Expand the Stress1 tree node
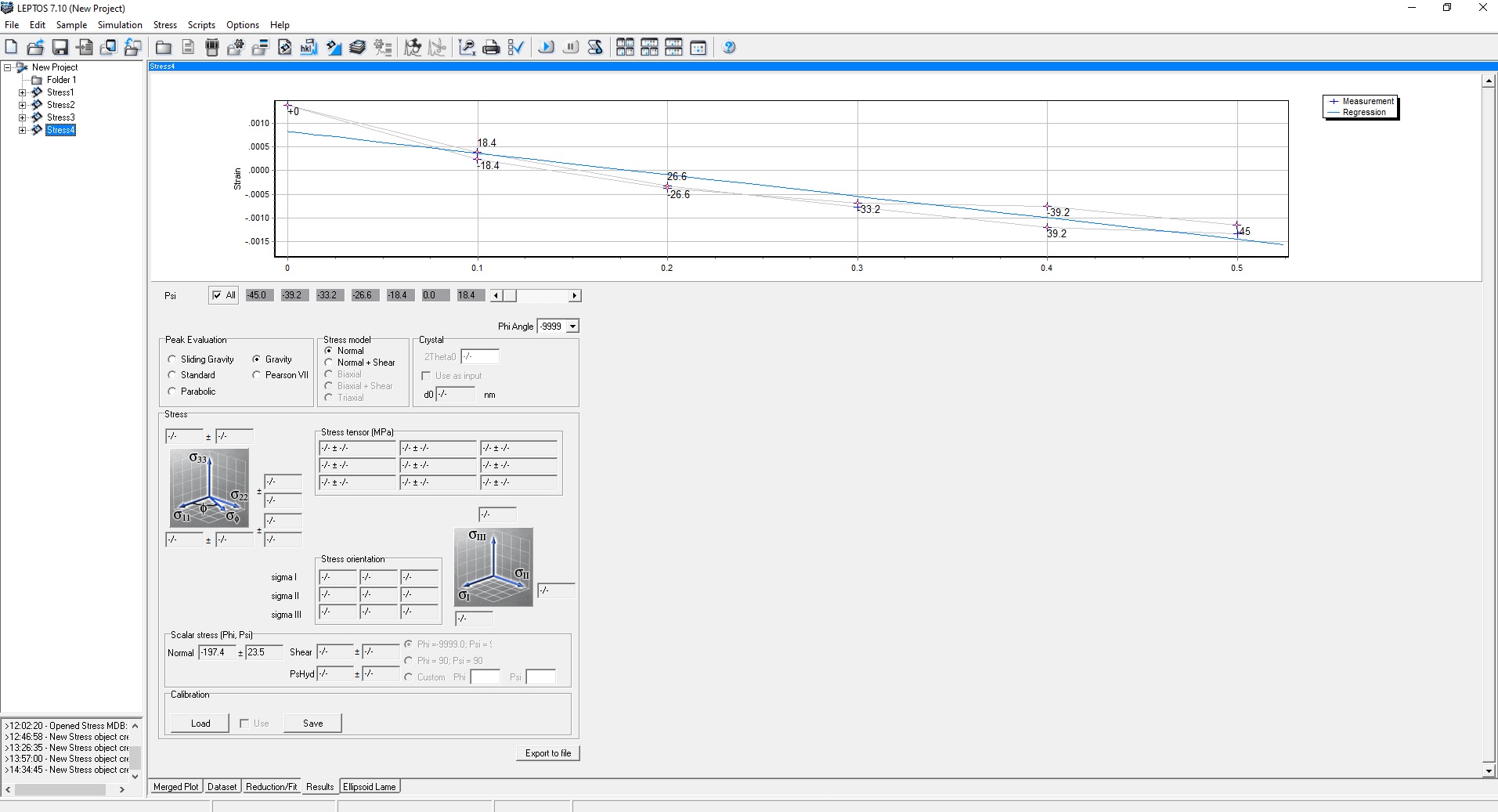The width and height of the screenshot is (1498, 812). [23, 92]
